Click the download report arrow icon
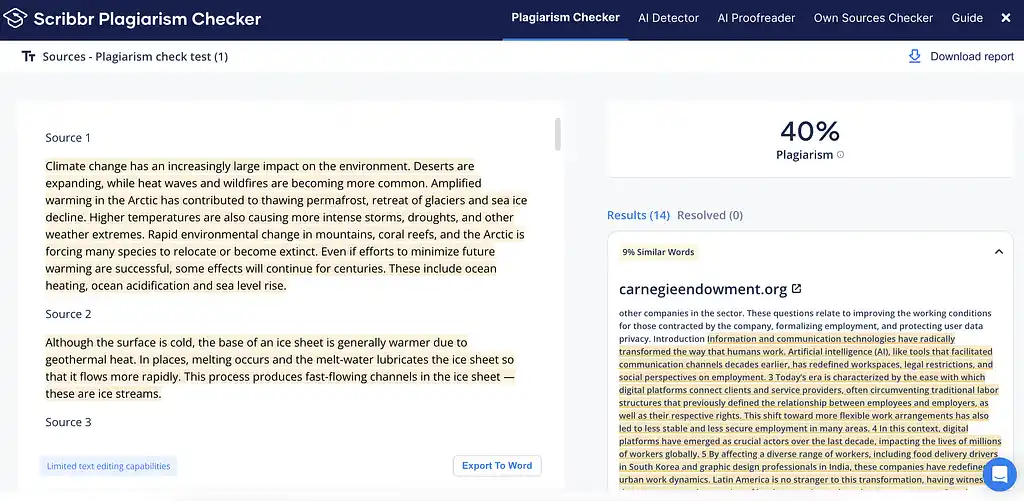Screen dimensions: 1024x501 click(x=914, y=56)
